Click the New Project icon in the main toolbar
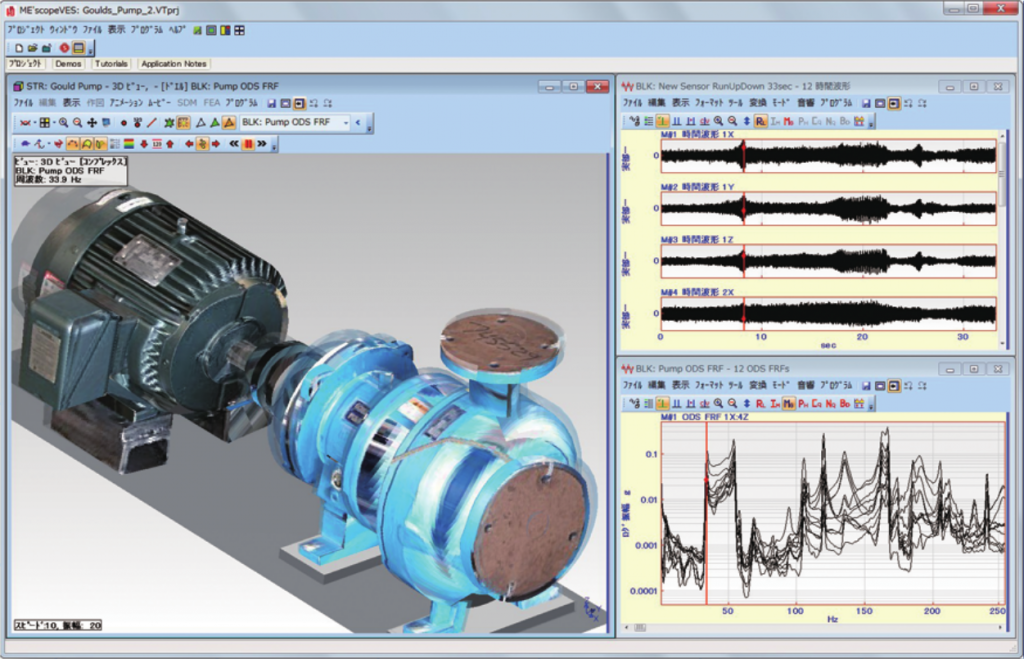This screenshot has height=659, width=1024. tap(18, 48)
